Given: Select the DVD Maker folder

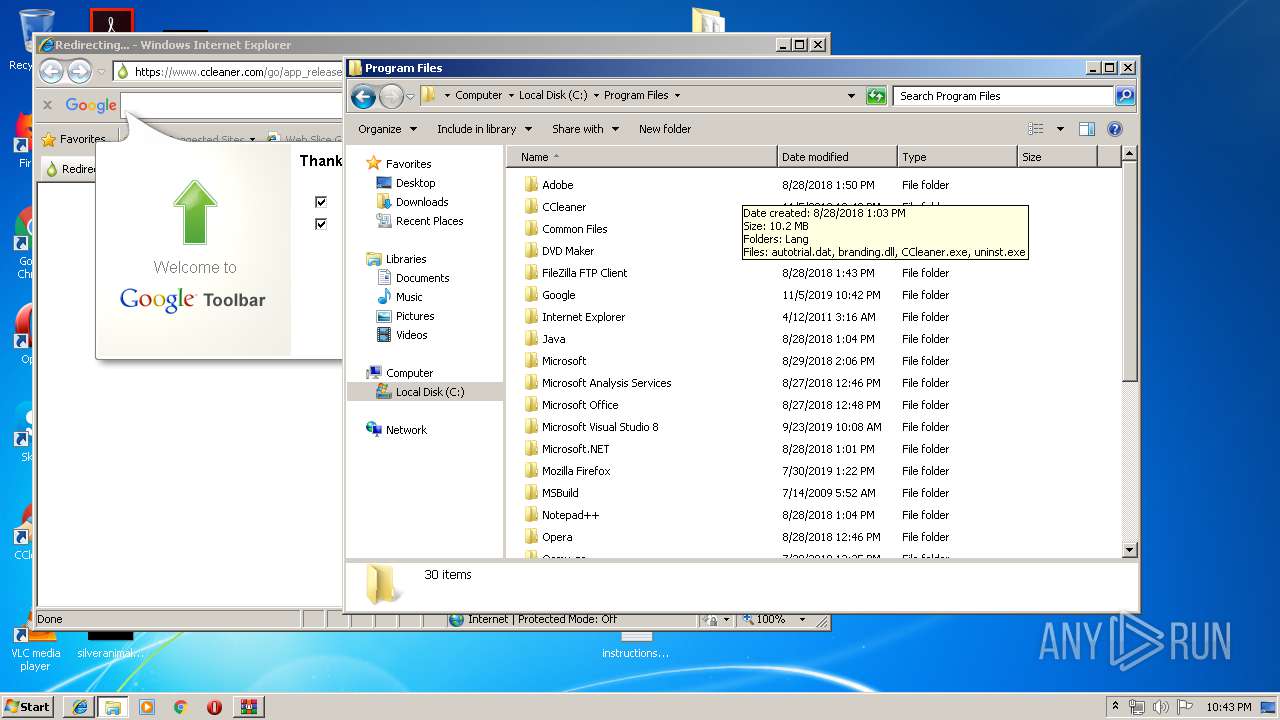Looking at the screenshot, I should coord(568,251).
